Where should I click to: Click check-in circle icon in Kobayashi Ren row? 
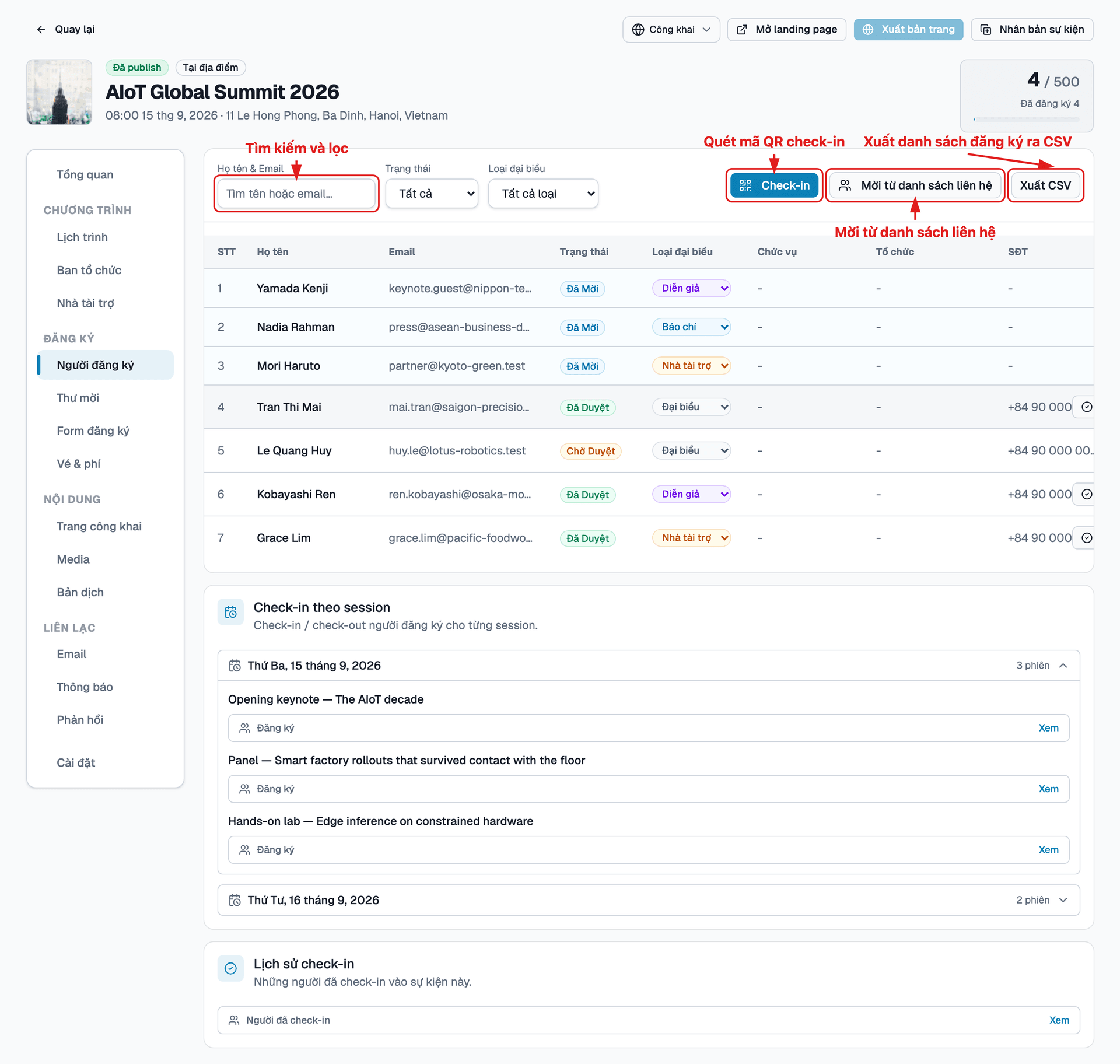[x=1087, y=494]
